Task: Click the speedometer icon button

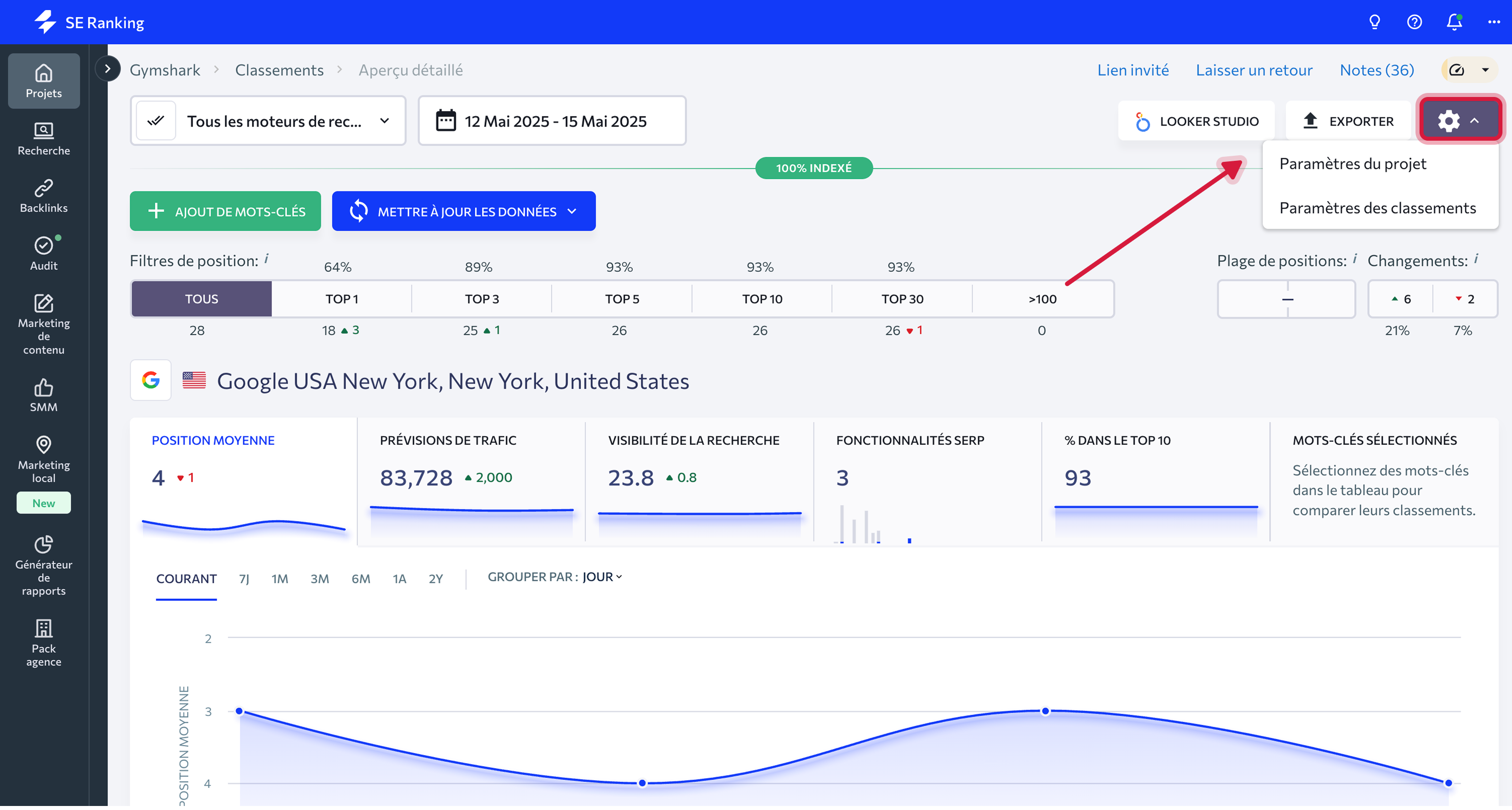Action: [1456, 70]
